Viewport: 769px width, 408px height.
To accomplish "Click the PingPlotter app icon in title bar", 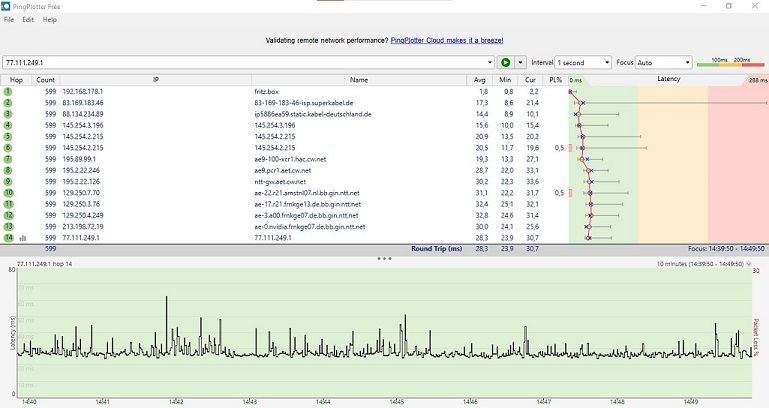I will [6, 6].
